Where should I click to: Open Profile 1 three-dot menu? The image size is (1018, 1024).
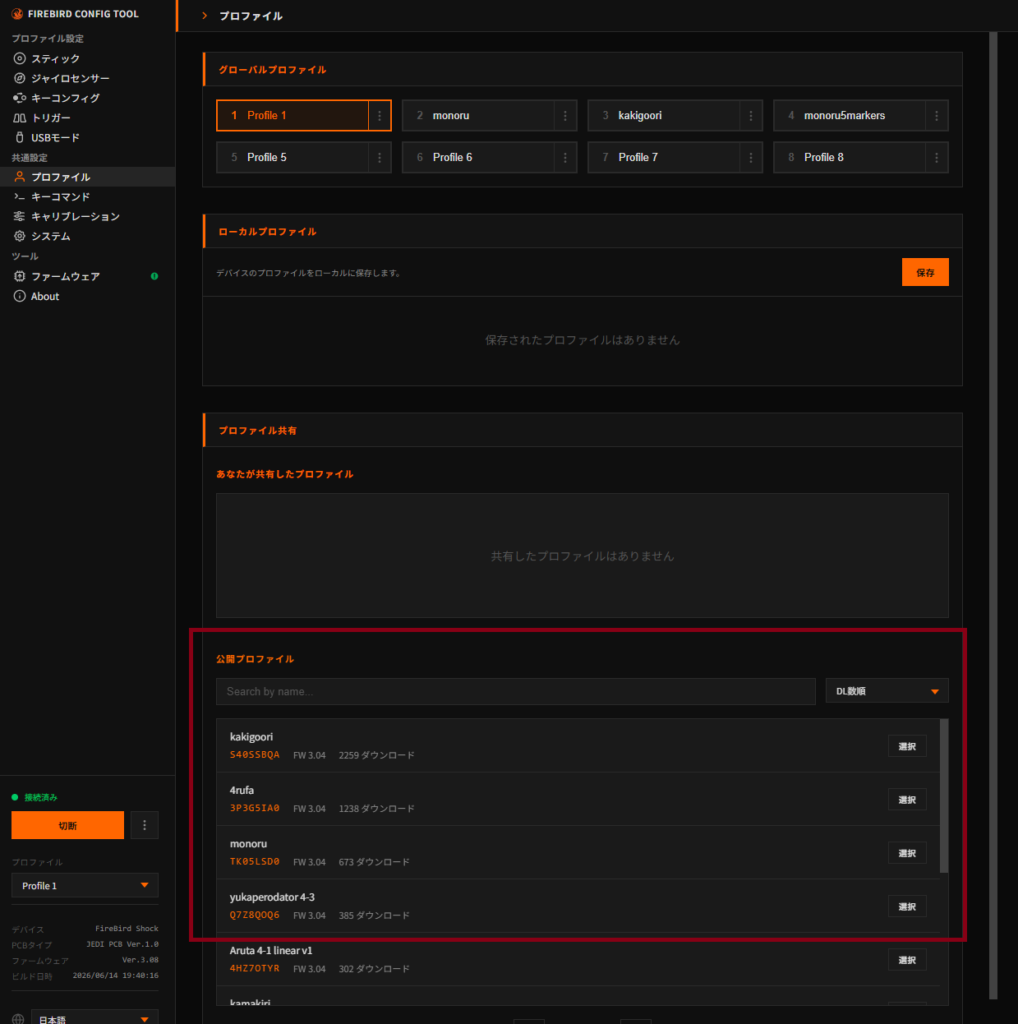pos(379,116)
